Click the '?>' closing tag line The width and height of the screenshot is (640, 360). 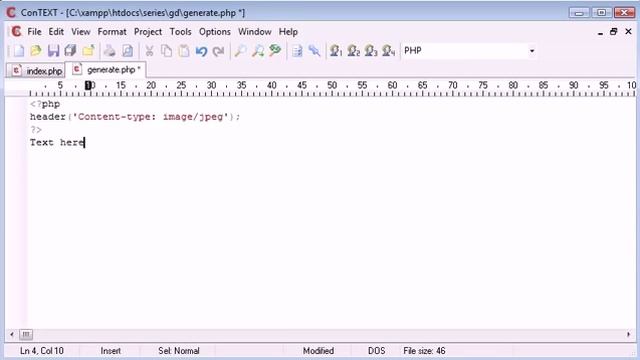[36, 130]
